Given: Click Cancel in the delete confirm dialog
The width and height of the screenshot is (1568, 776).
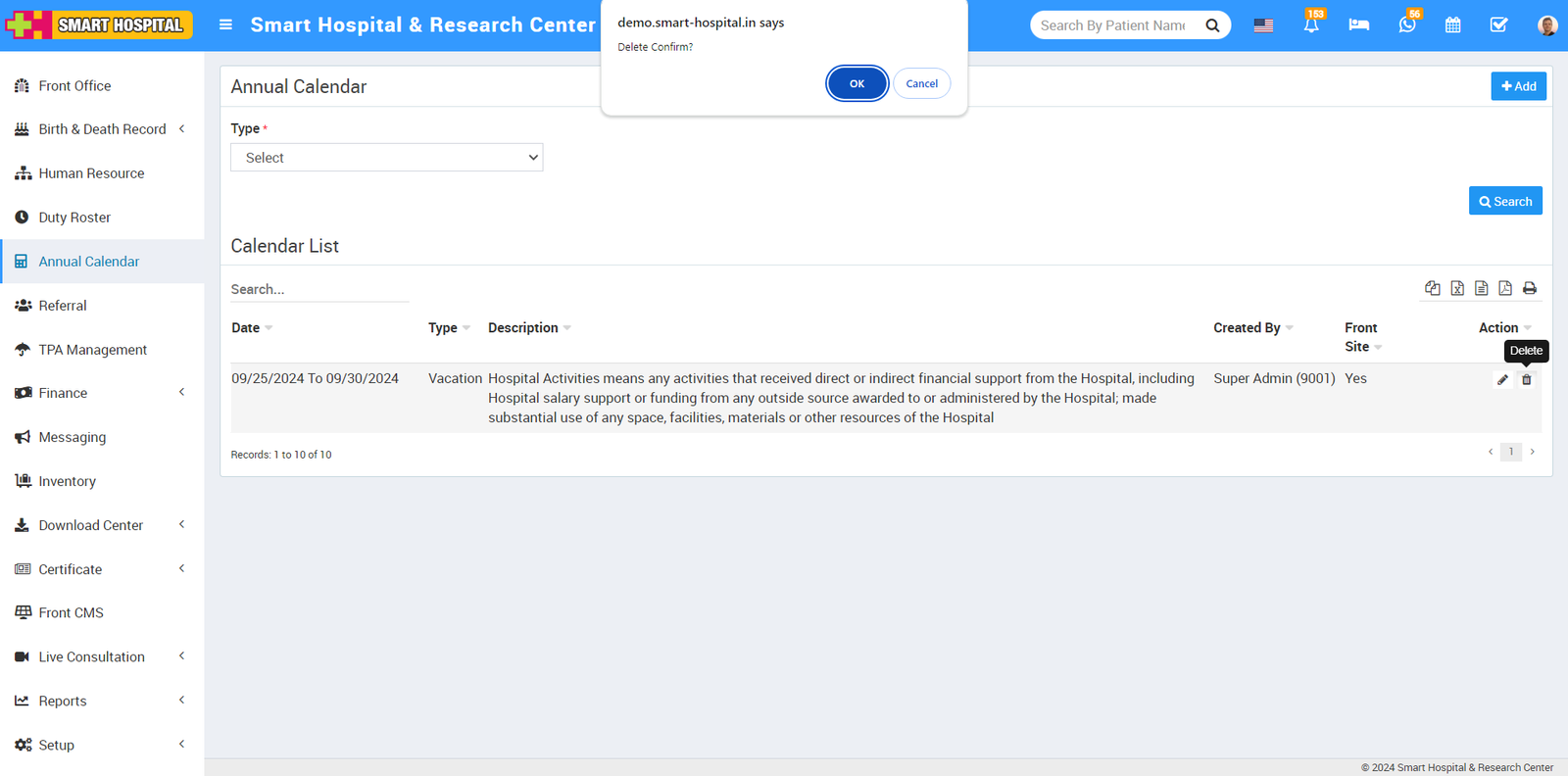Looking at the screenshot, I should coord(921,84).
